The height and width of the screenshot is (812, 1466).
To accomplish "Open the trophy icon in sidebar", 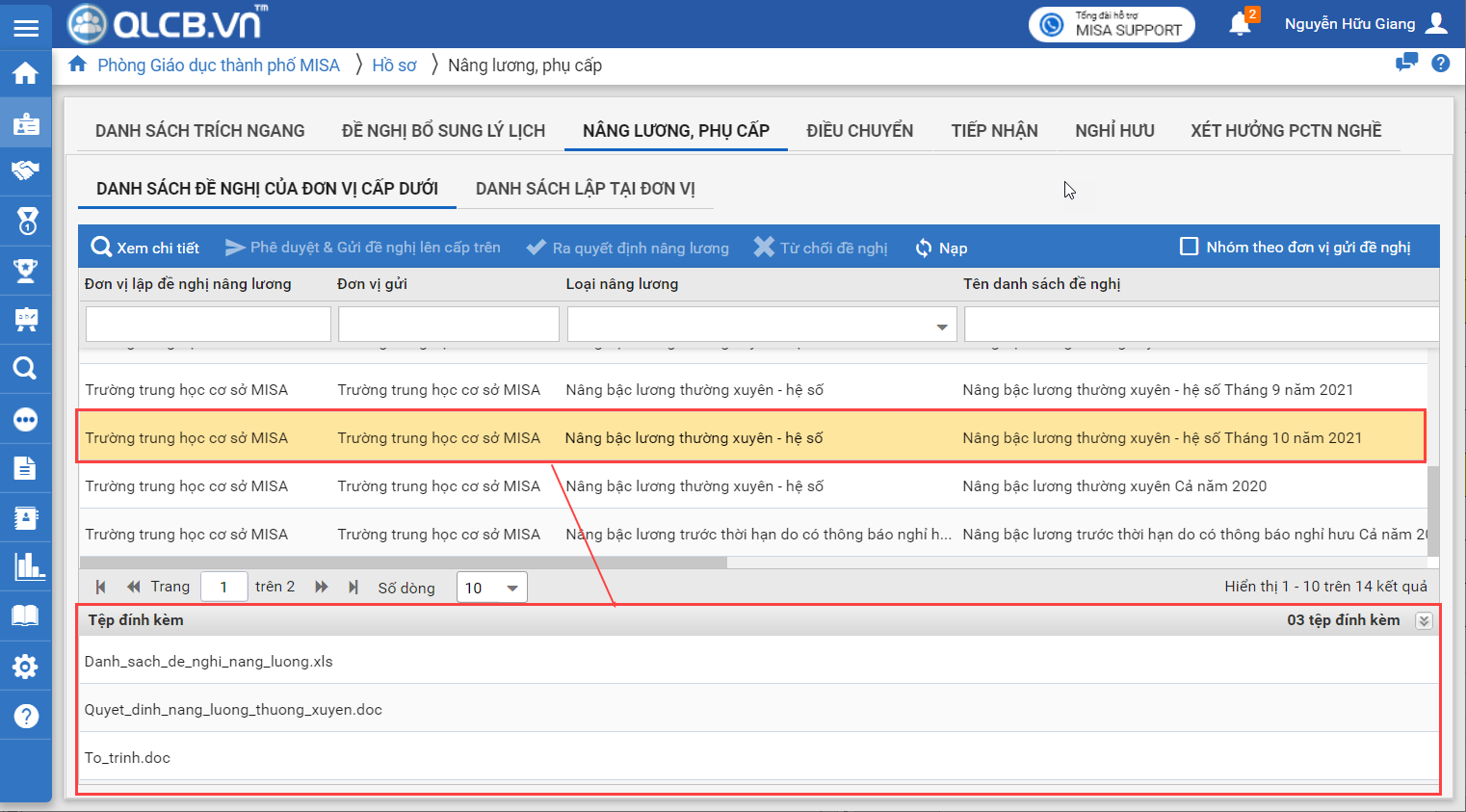I will point(26,271).
